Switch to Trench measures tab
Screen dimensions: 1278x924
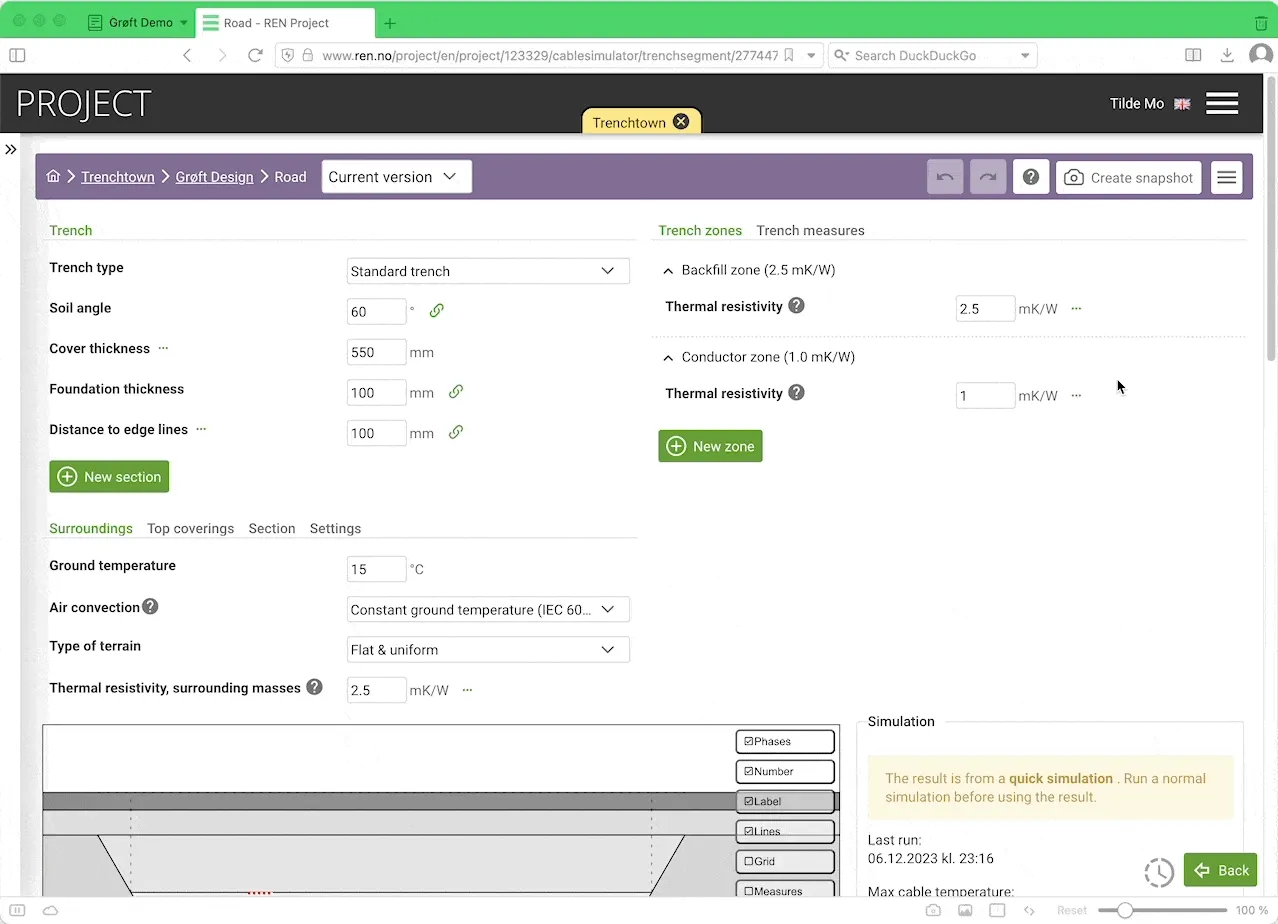click(810, 231)
